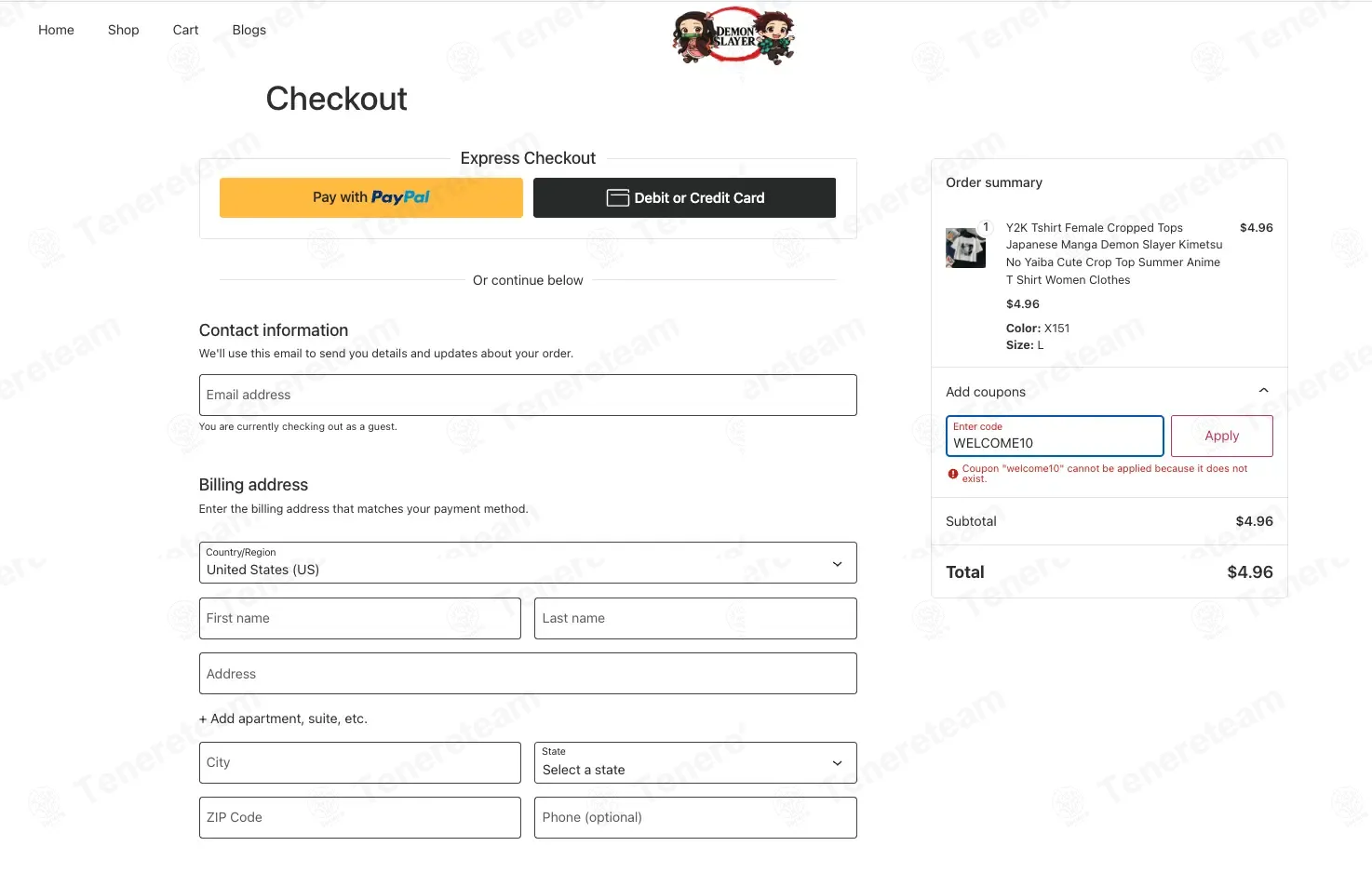Screen dimensions: 1372x873
Task: Open the Cart menu link
Action: click(x=185, y=30)
